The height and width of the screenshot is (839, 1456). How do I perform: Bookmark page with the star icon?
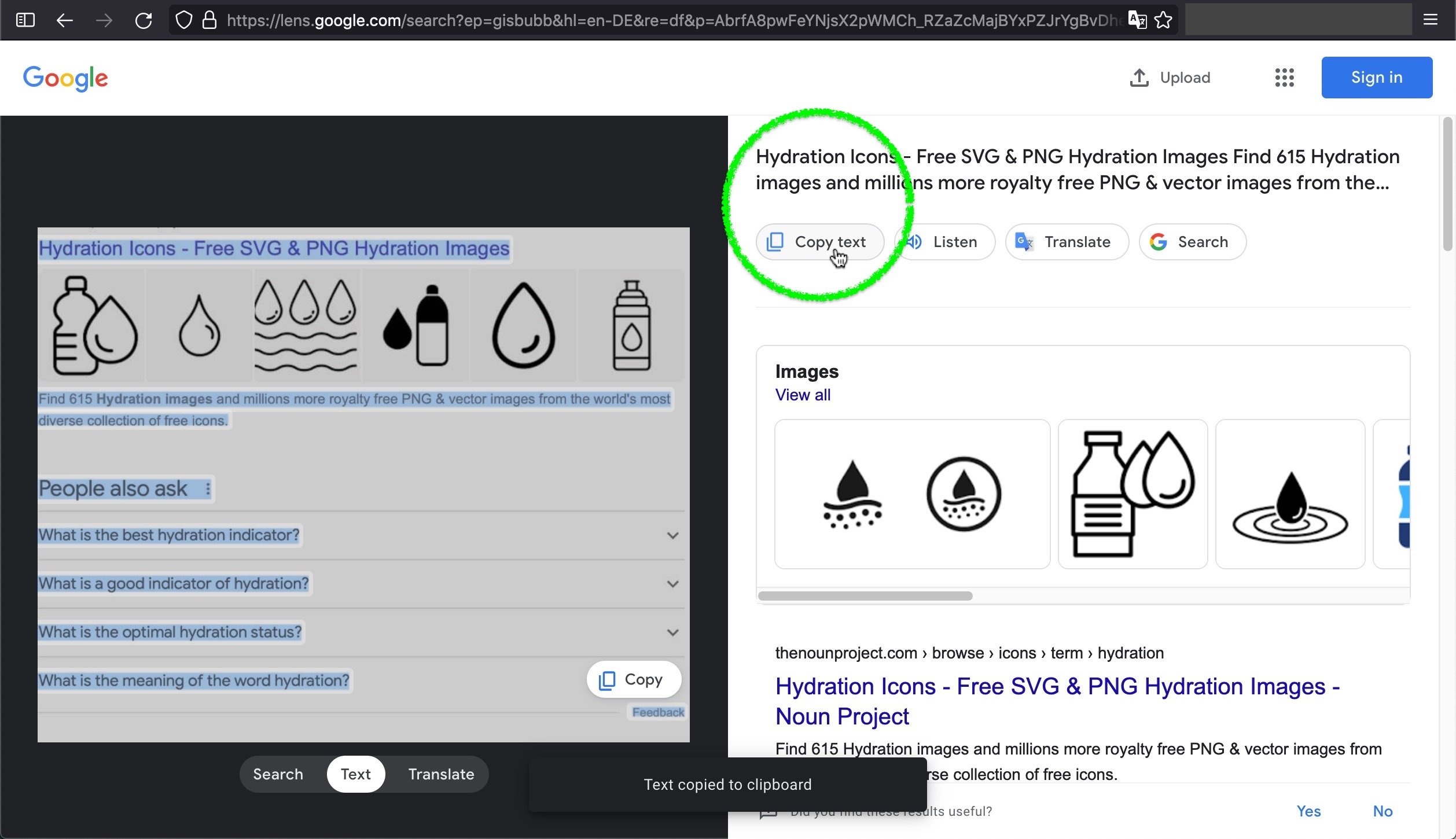click(1163, 21)
